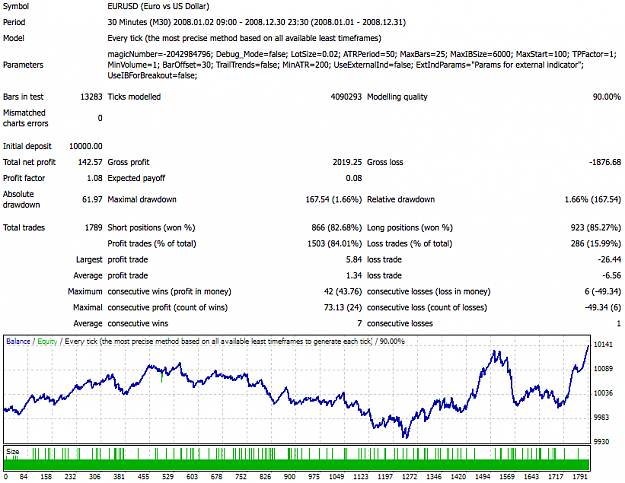Click the 10141 y-axis label on chart
Viewport: 625px width, 483px height.
[603, 344]
